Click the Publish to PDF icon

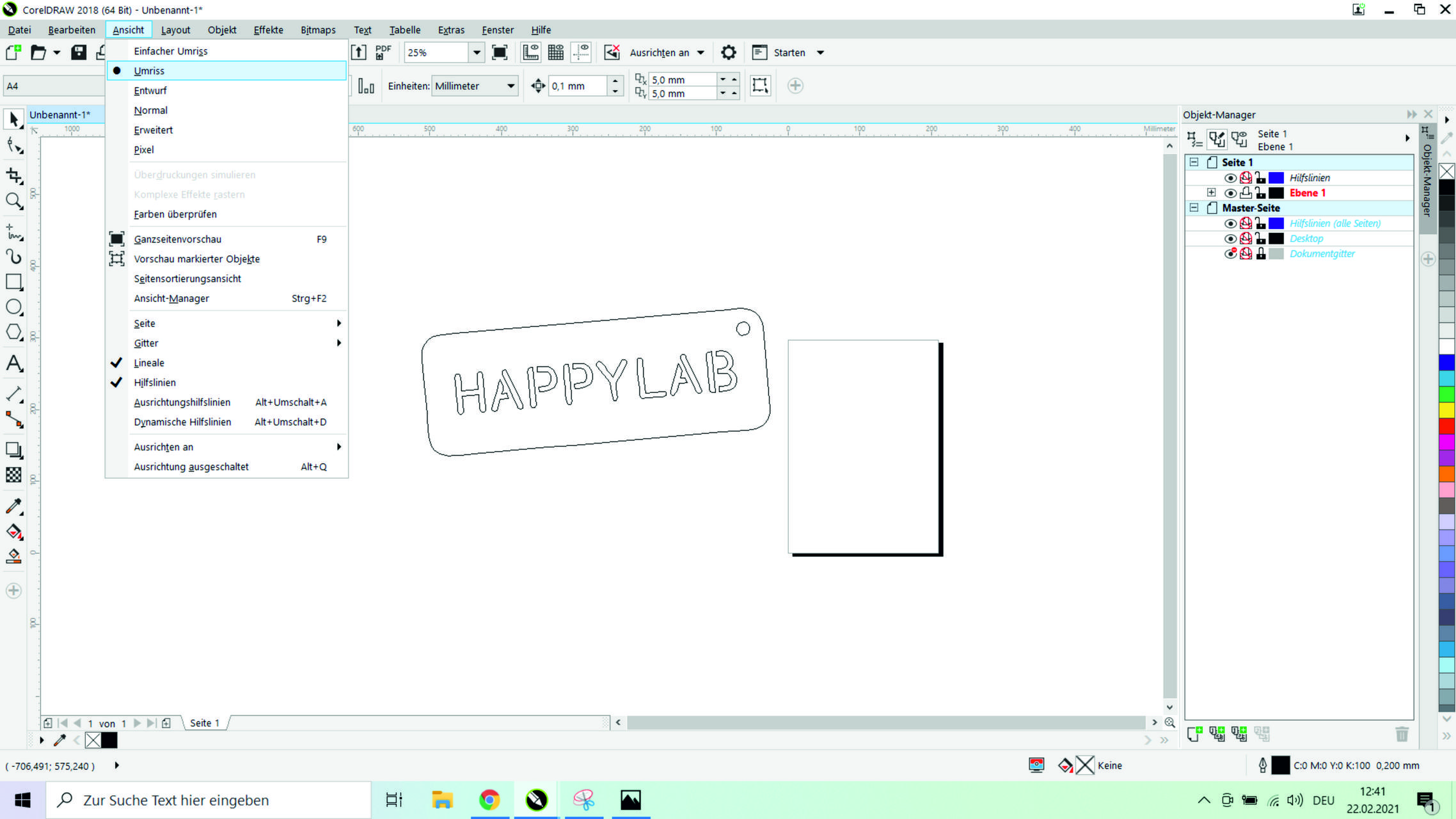[x=383, y=52]
